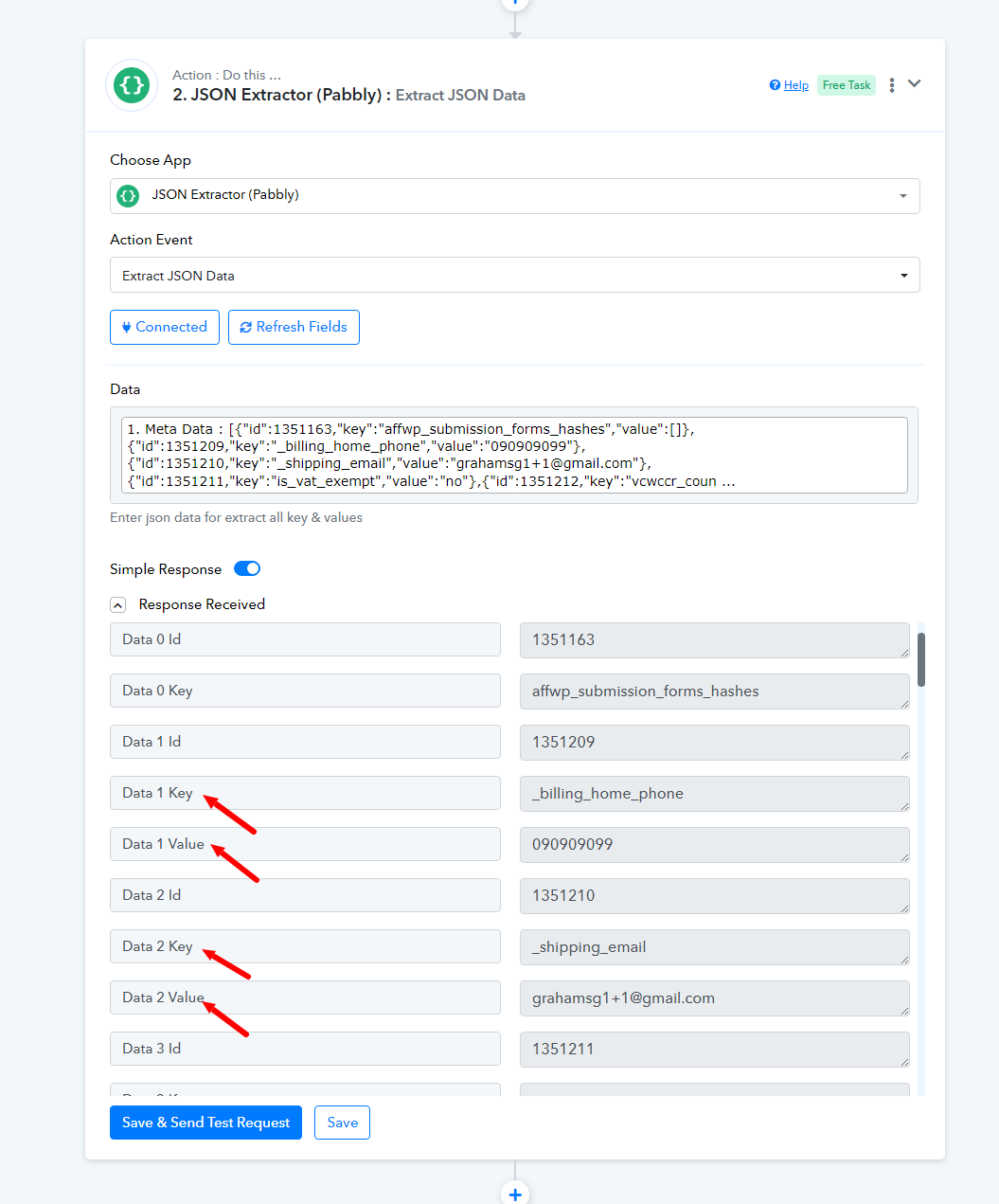Click the Connected button
Image resolution: width=999 pixels, height=1204 pixels.
(x=165, y=327)
